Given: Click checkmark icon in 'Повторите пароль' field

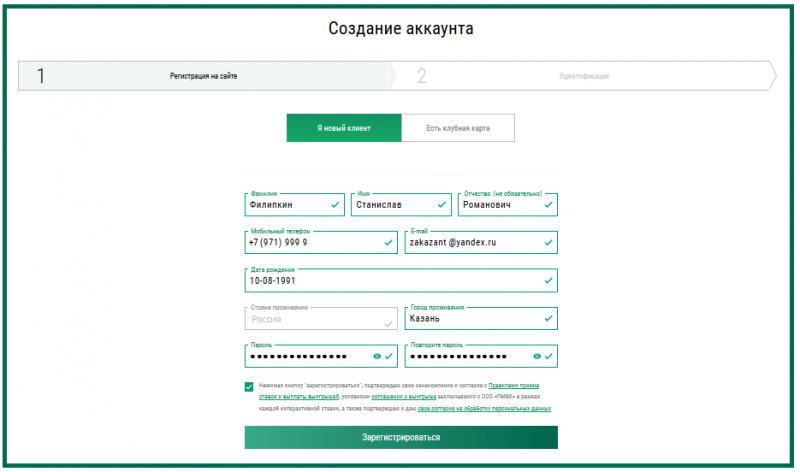Looking at the screenshot, I should 548,357.
